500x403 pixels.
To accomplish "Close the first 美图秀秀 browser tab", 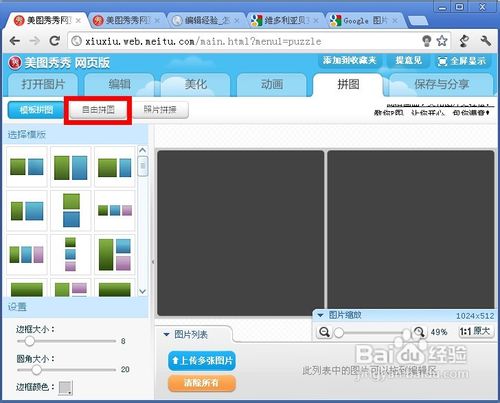I will [78, 21].
